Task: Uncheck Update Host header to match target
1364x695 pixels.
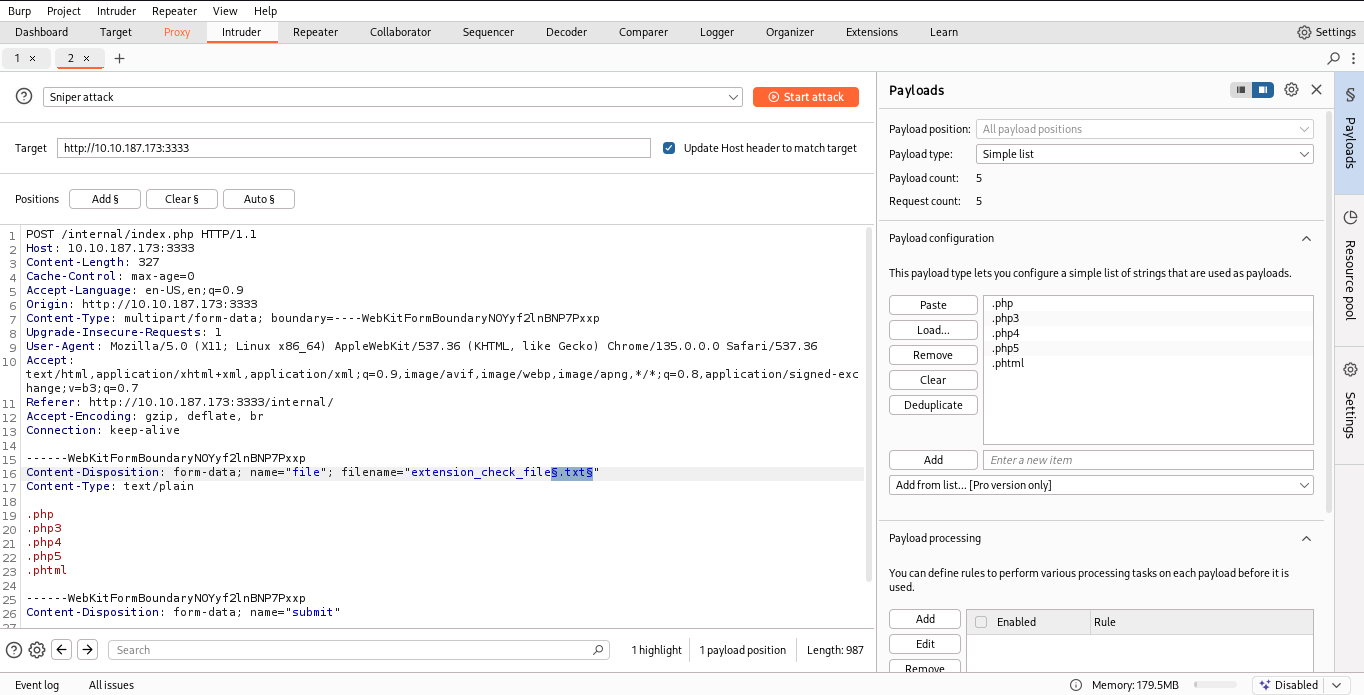Action: (x=670, y=148)
